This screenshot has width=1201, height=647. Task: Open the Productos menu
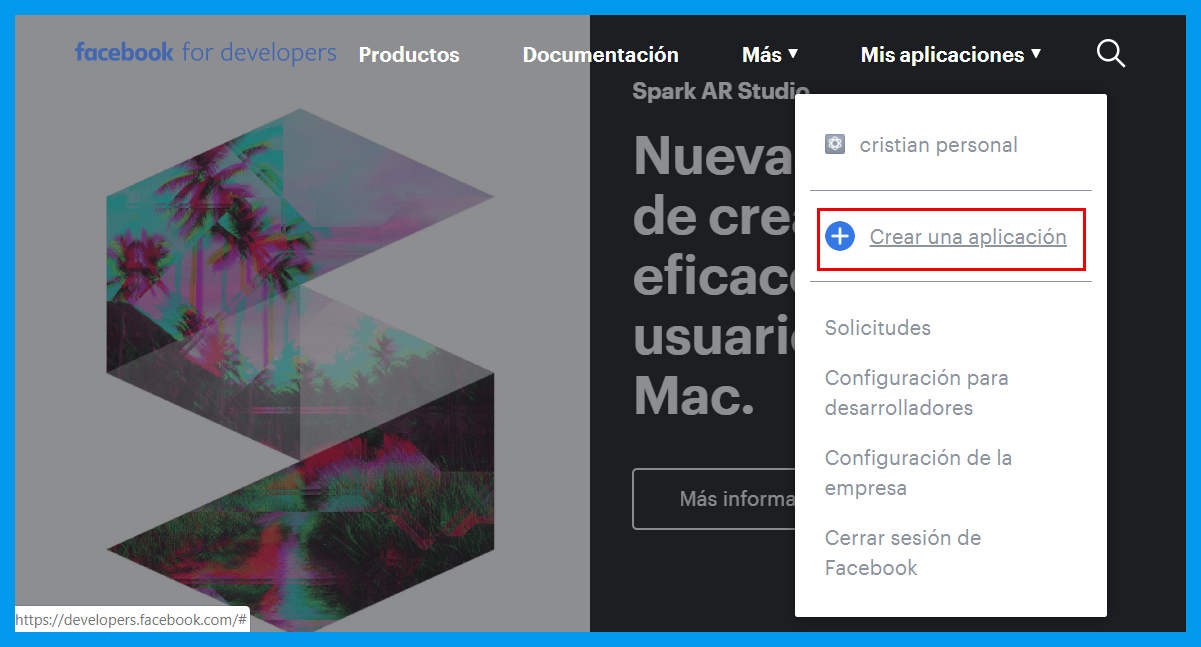409,55
